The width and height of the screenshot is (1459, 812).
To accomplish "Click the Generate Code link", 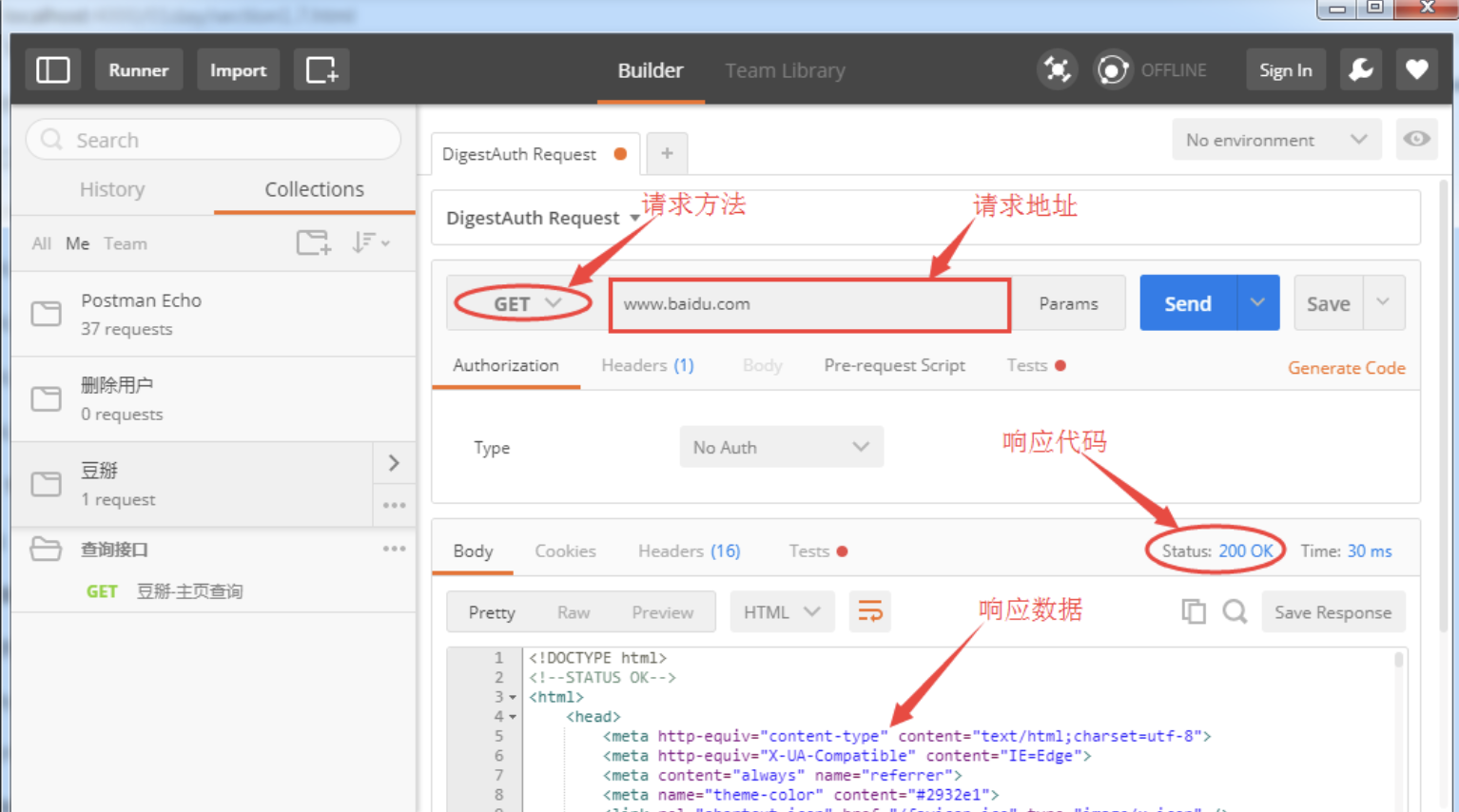I will 1346,368.
